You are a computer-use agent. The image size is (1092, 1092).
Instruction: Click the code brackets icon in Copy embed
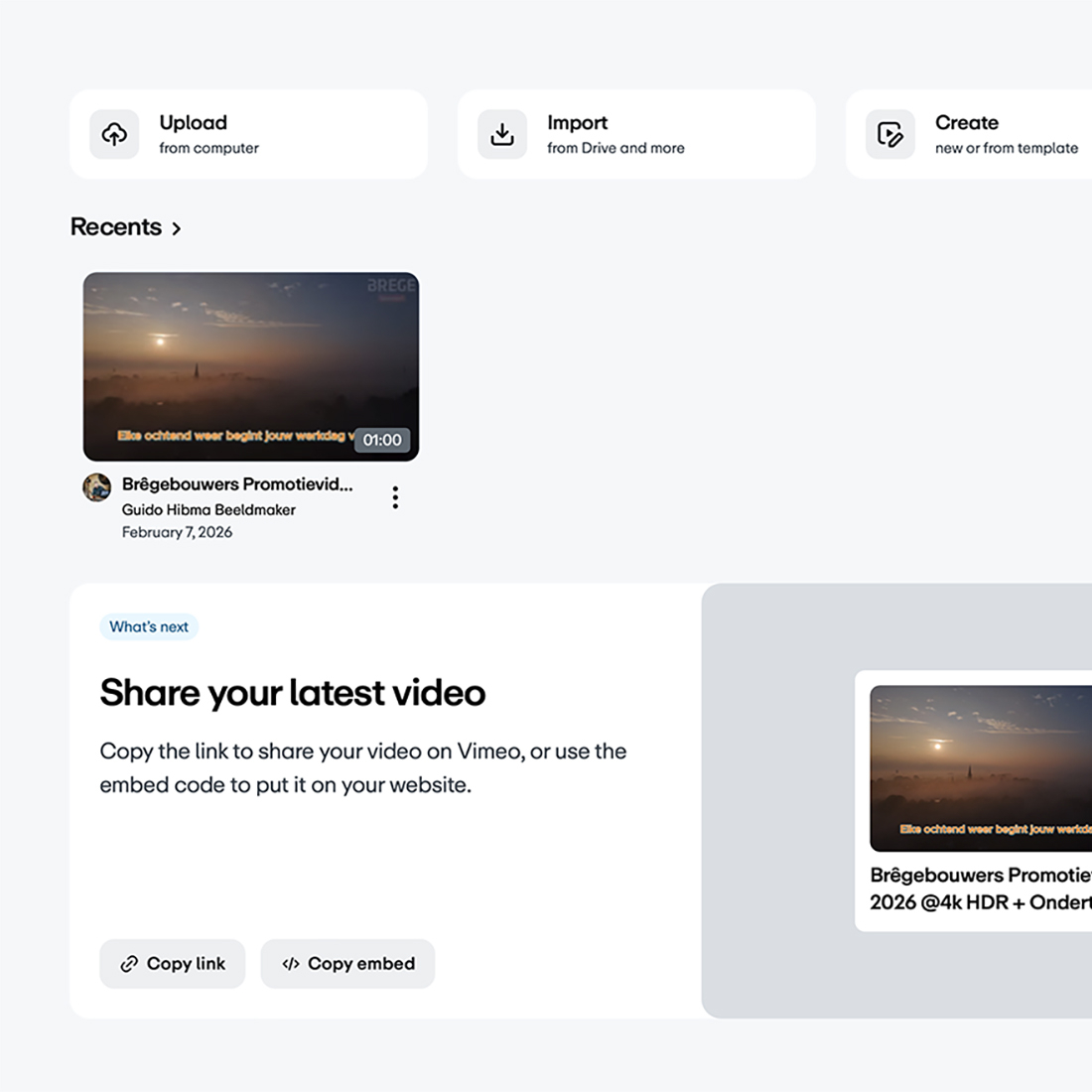click(291, 964)
